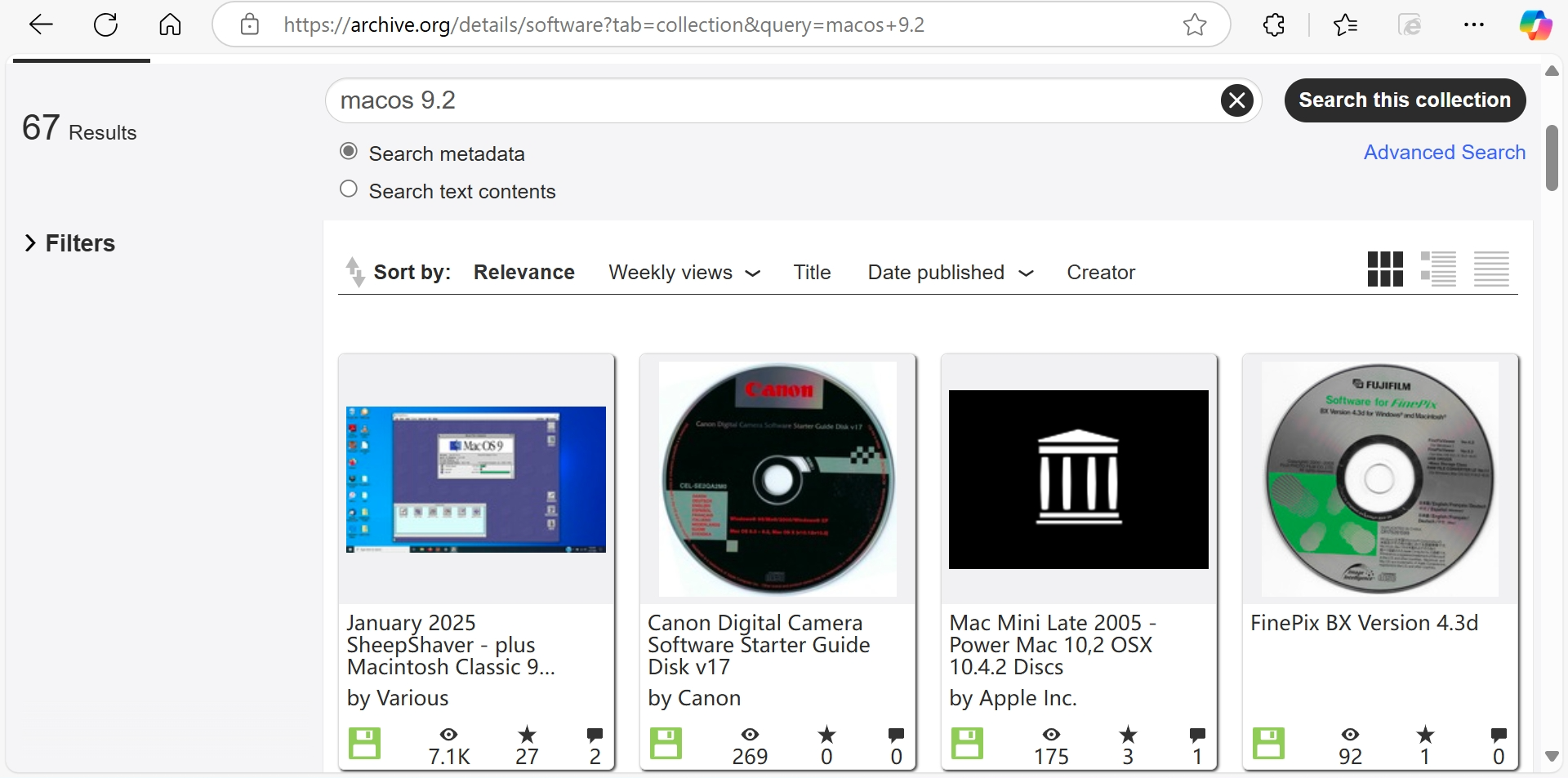The height and width of the screenshot is (778, 1568).
Task: Click the 'by Various' creator text
Action: (398, 698)
